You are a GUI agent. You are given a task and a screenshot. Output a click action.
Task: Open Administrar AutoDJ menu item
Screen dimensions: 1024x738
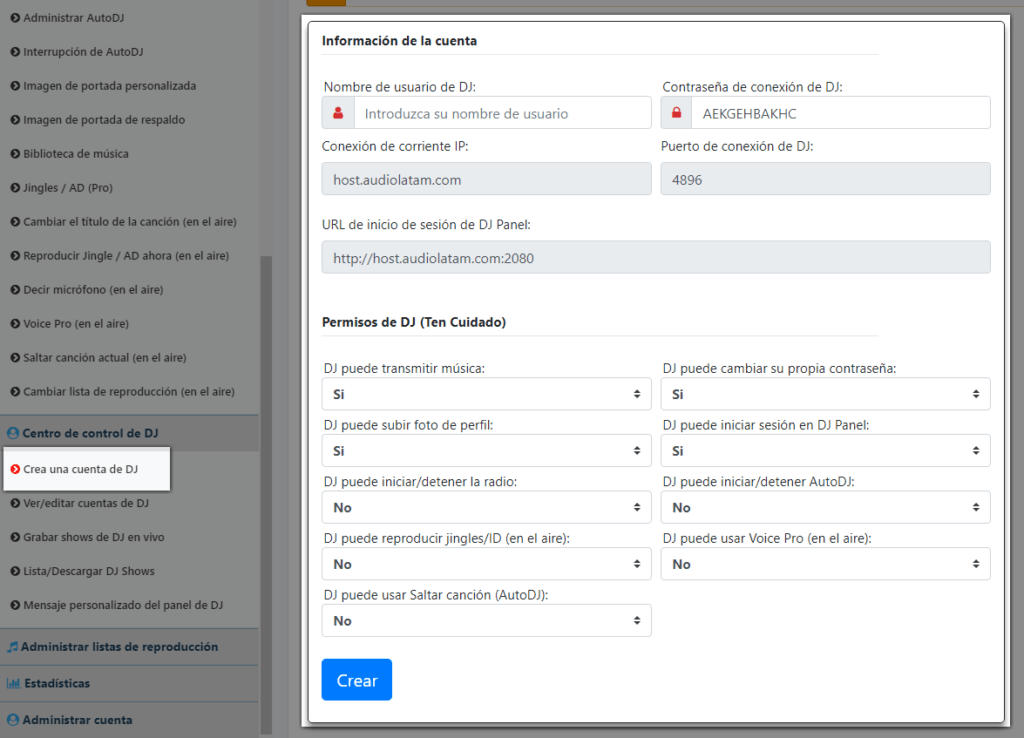coord(74,18)
